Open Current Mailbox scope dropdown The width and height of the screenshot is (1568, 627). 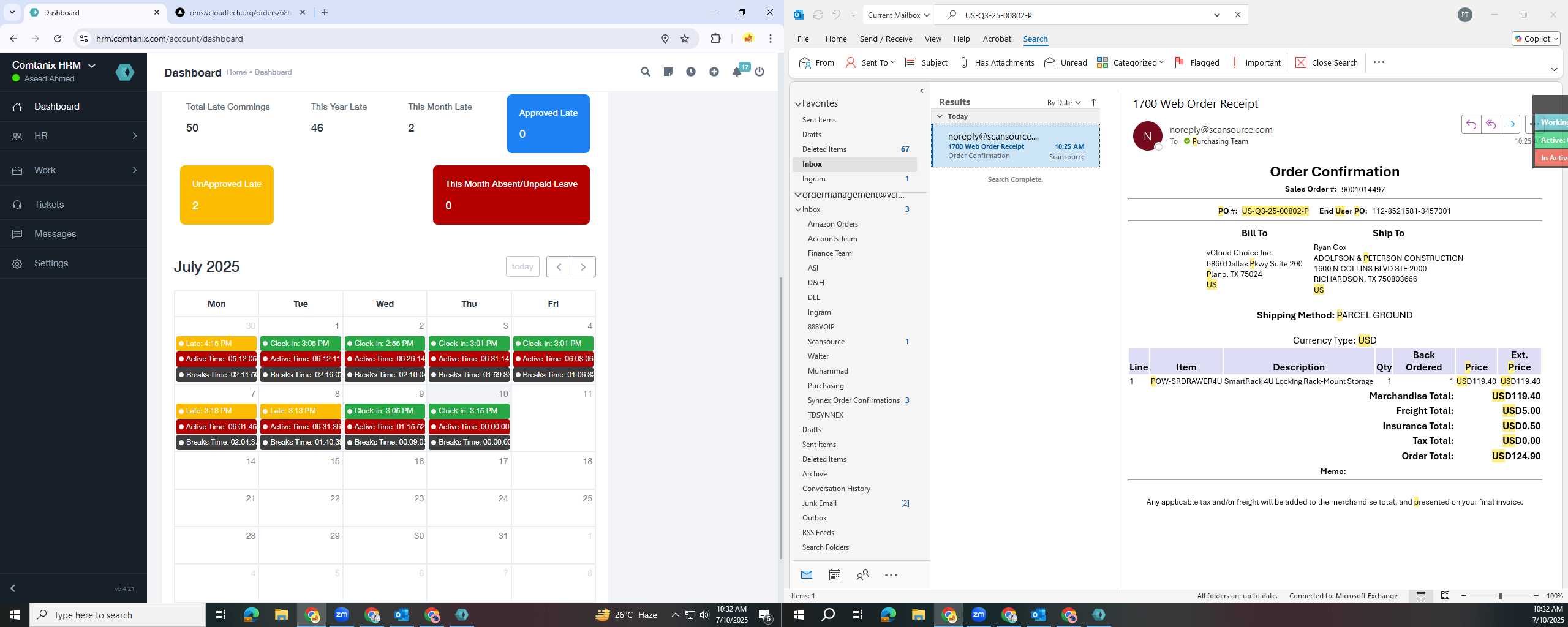coord(899,15)
